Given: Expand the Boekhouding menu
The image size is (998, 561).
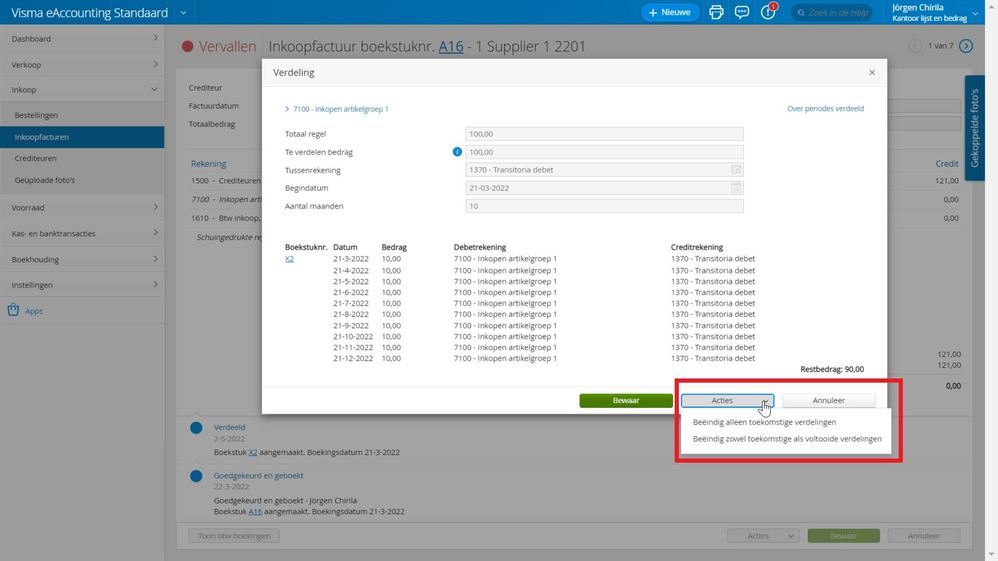Looking at the screenshot, I should [82, 259].
